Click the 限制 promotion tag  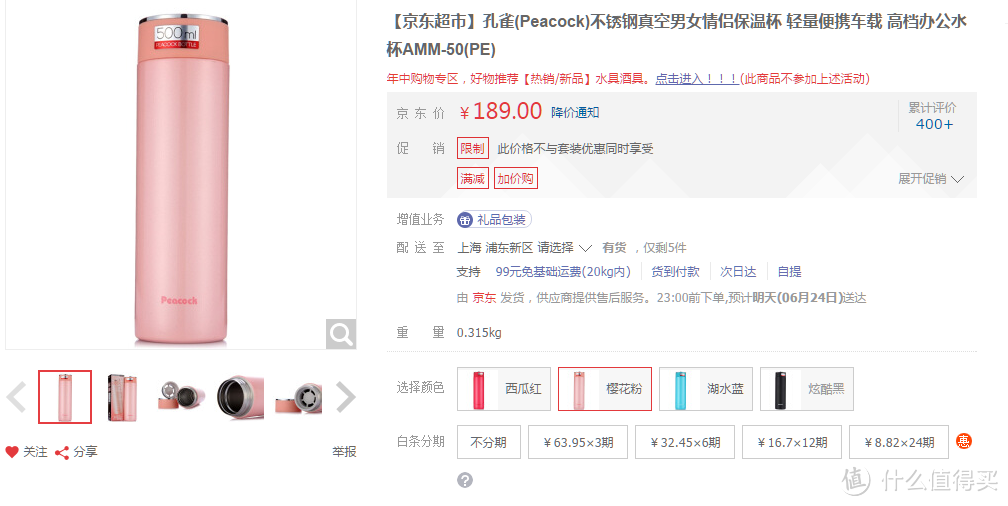coord(472,149)
